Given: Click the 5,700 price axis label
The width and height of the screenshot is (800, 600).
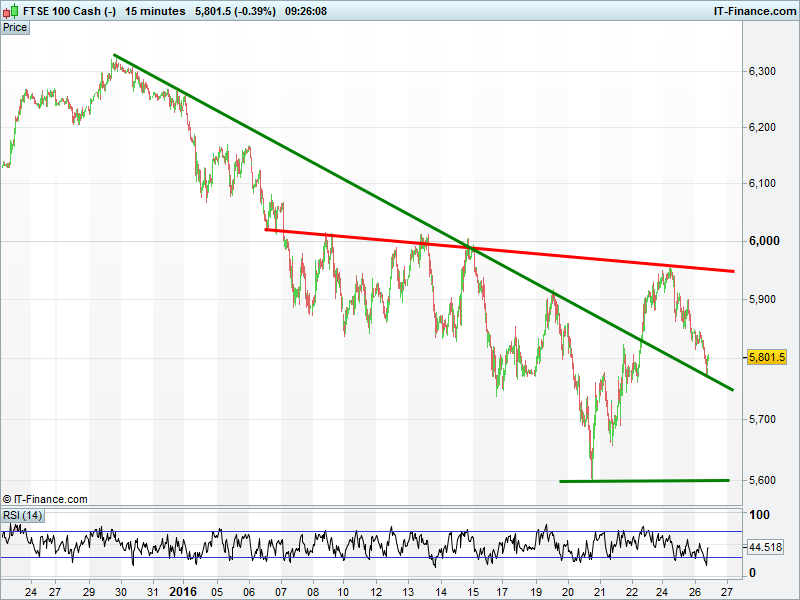Looking at the screenshot, I should tap(762, 419).
